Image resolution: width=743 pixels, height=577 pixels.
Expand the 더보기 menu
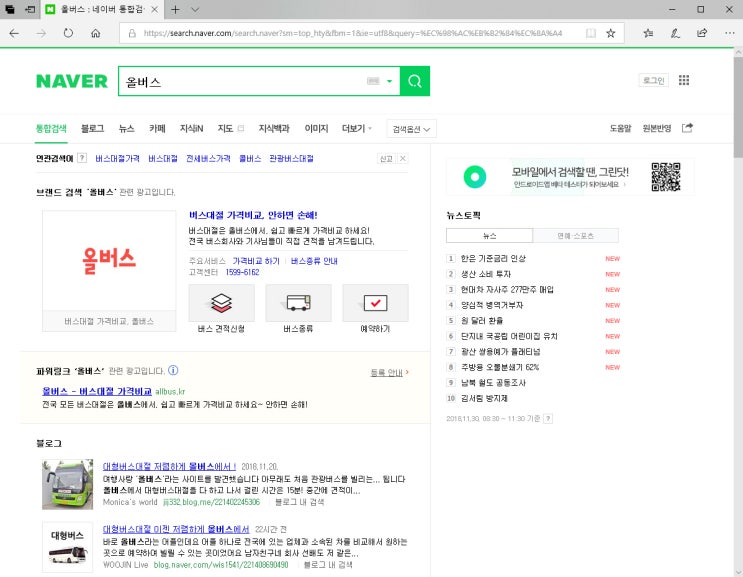click(357, 128)
